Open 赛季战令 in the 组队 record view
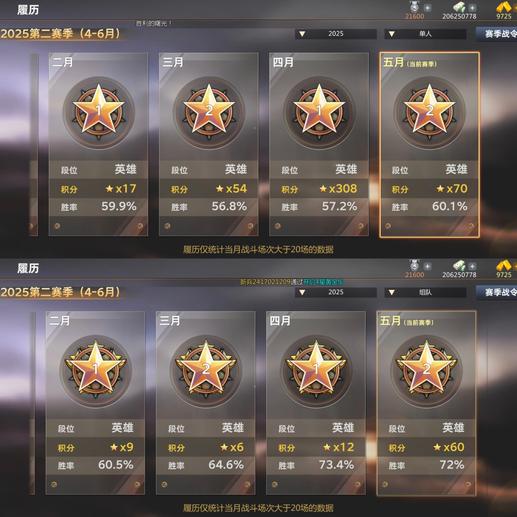The width and height of the screenshot is (517, 517). [498, 292]
